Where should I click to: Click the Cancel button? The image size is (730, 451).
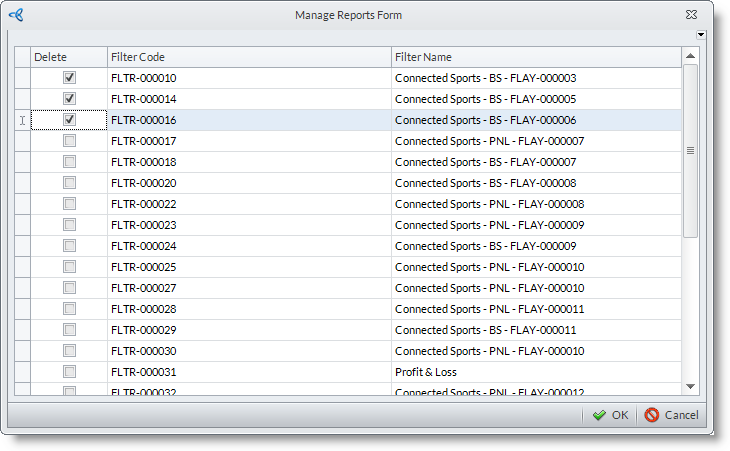coord(671,415)
